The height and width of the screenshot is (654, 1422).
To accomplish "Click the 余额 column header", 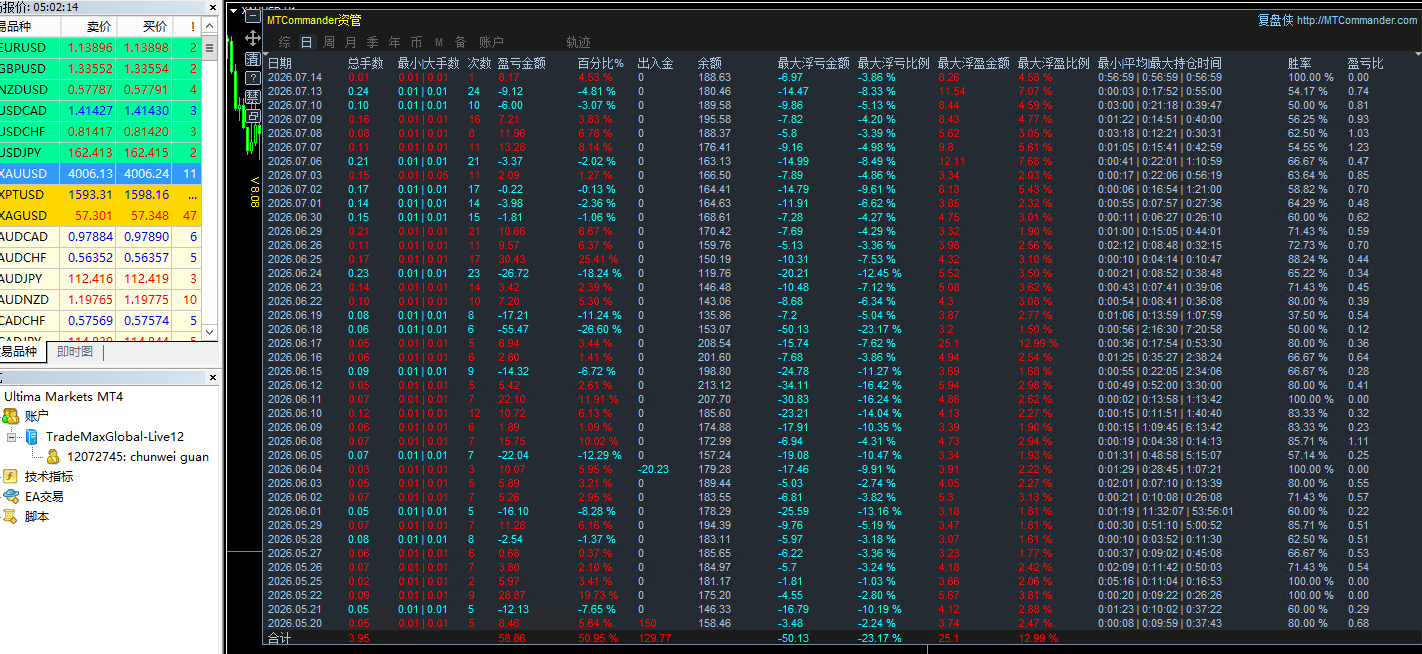I will click(710, 63).
